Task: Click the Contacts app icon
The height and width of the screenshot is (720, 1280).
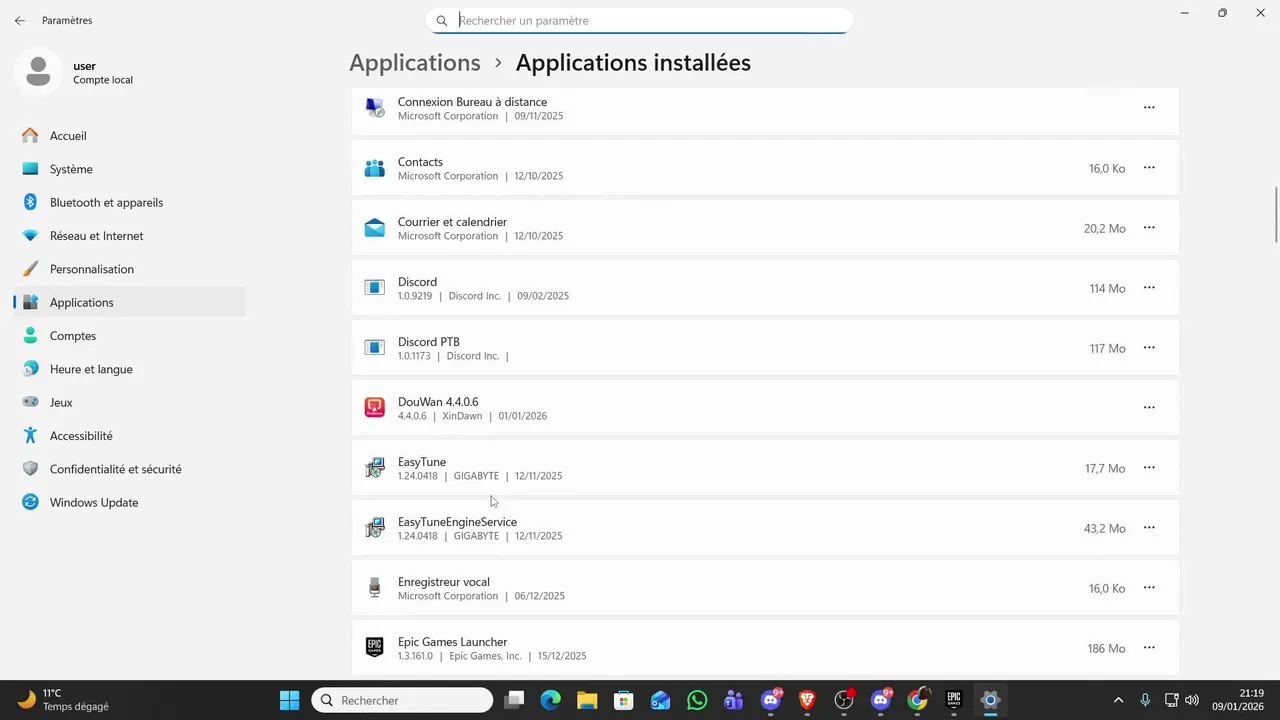Action: coord(375,168)
